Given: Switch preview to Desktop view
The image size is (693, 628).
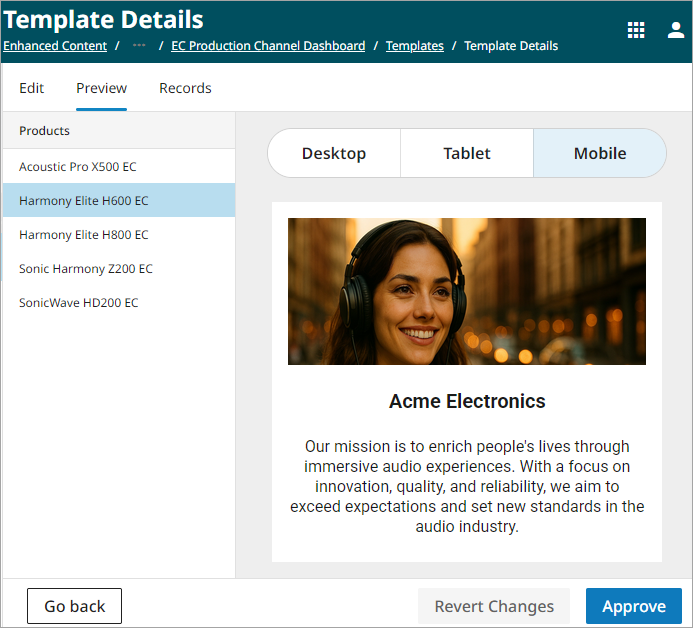Looking at the screenshot, I should [x=334, y=153].
